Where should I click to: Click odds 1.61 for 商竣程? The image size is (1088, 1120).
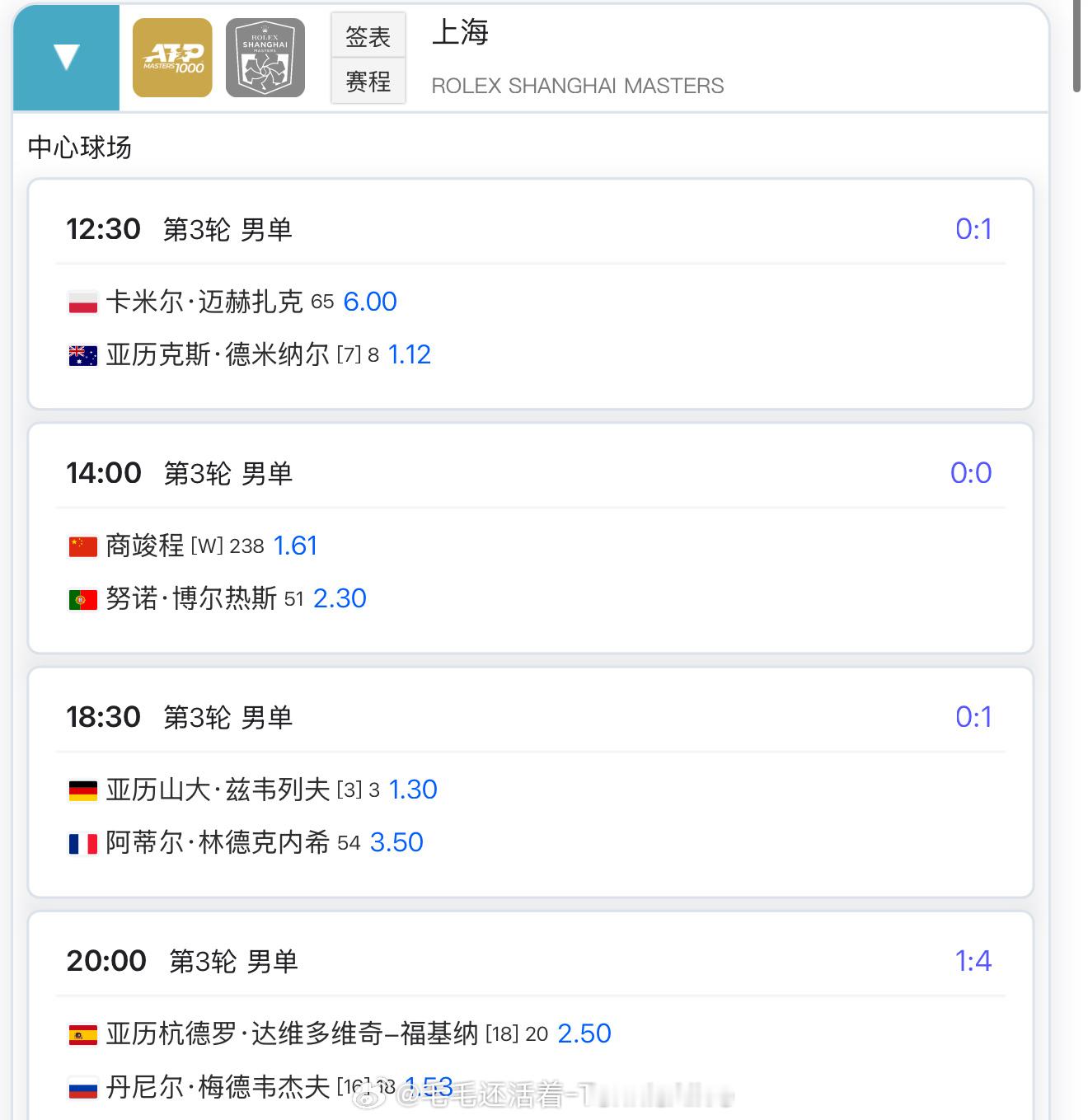(x=294, y=546)
